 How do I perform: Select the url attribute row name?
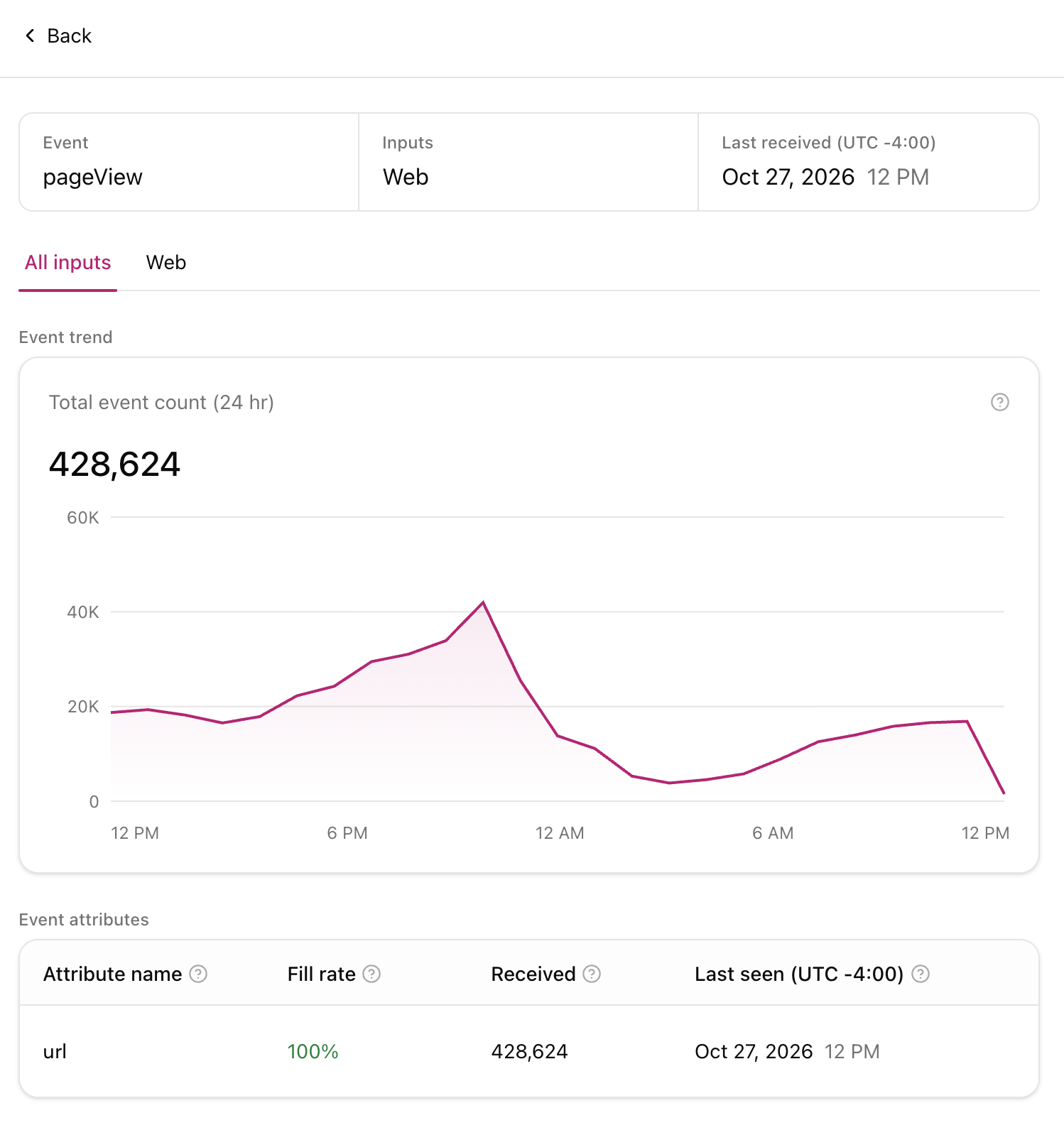tap(55, 1052)
